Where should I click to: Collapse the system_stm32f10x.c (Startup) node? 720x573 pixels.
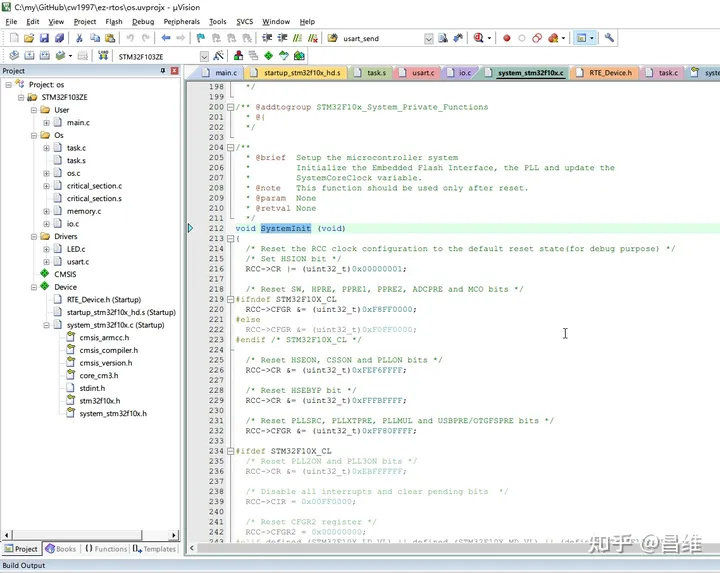pos(46,325)
